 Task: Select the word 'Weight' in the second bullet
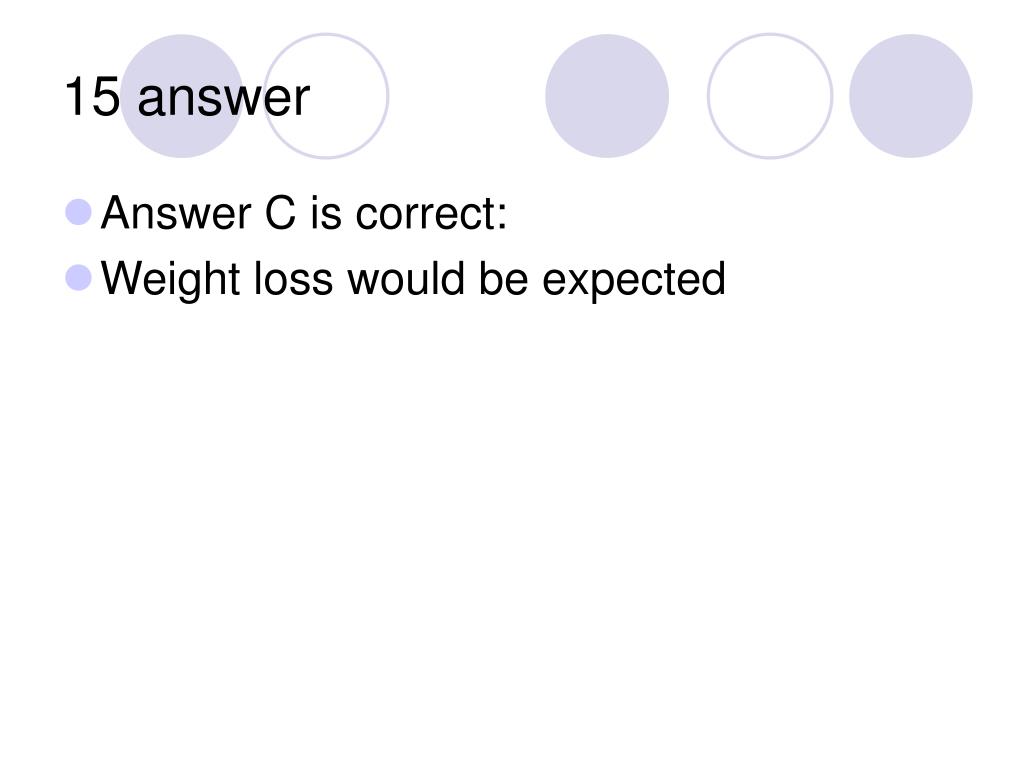170,280
